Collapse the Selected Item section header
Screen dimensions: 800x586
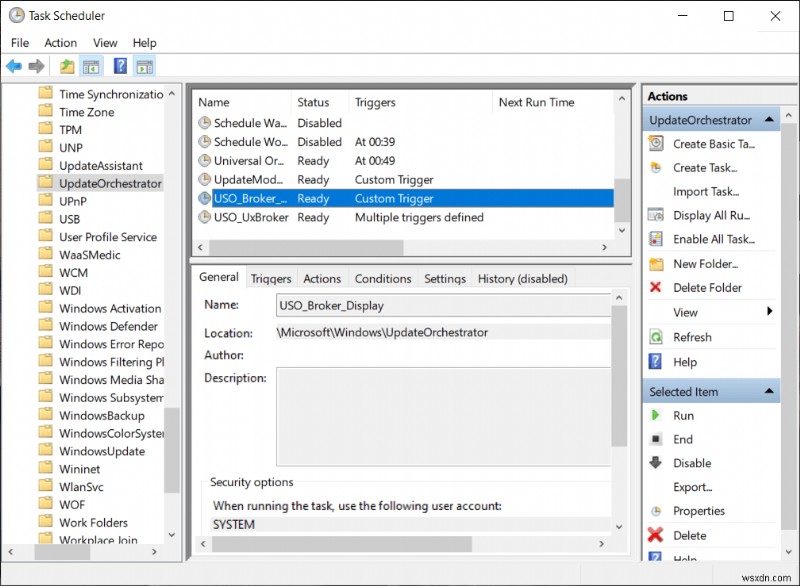click(770, 391)
